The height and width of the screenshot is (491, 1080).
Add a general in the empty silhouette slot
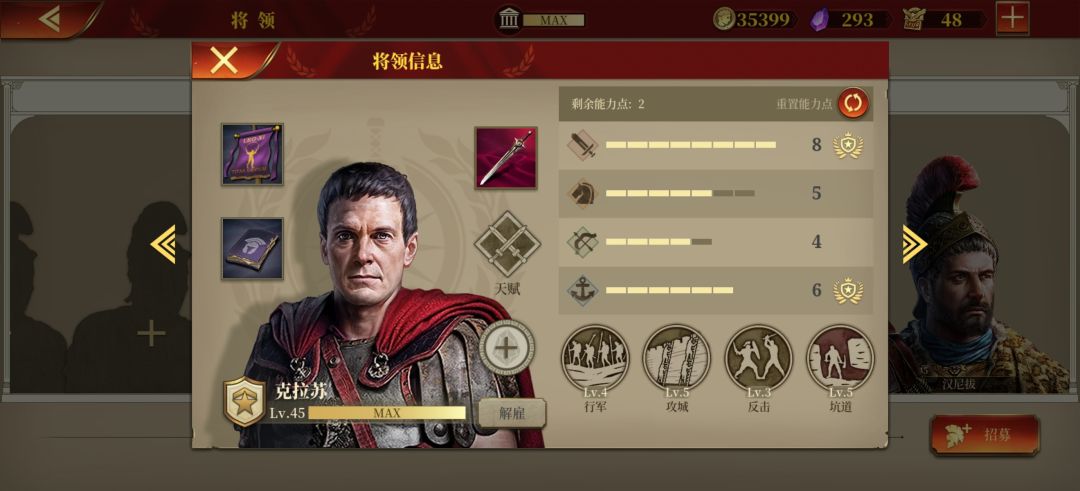(x=151, y=334)
